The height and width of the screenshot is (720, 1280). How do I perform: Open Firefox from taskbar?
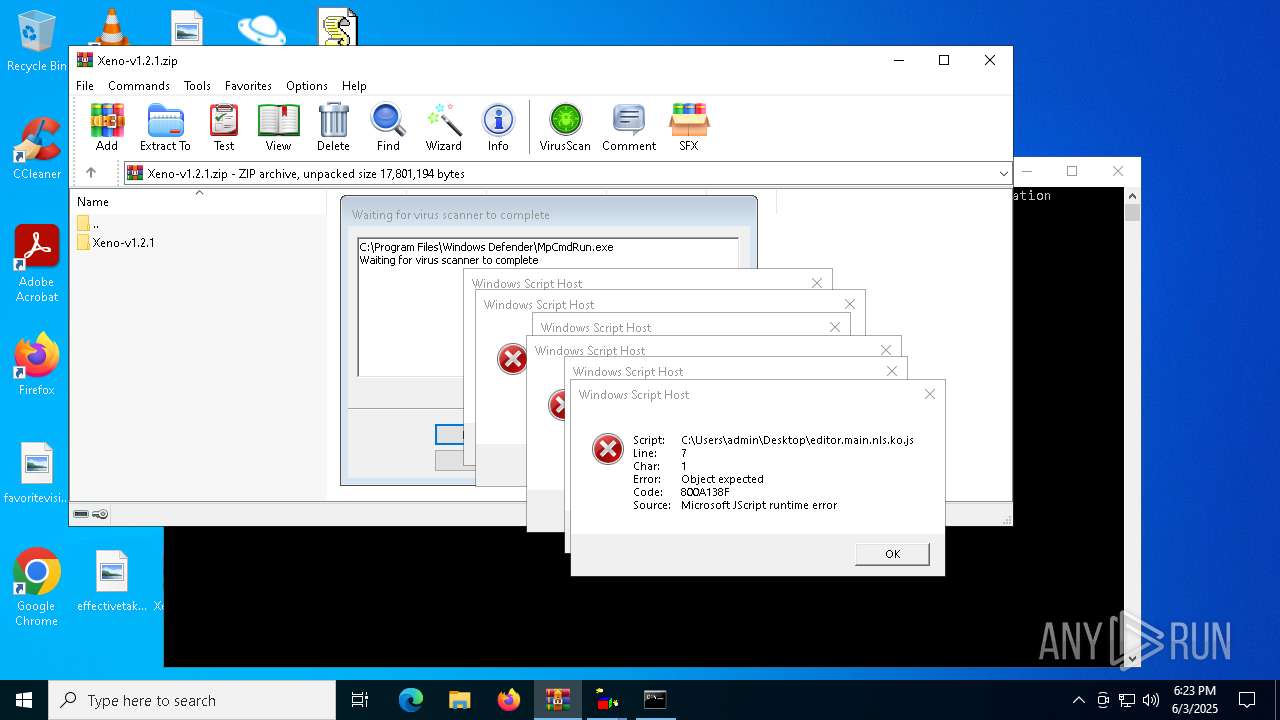pos(509,700)
